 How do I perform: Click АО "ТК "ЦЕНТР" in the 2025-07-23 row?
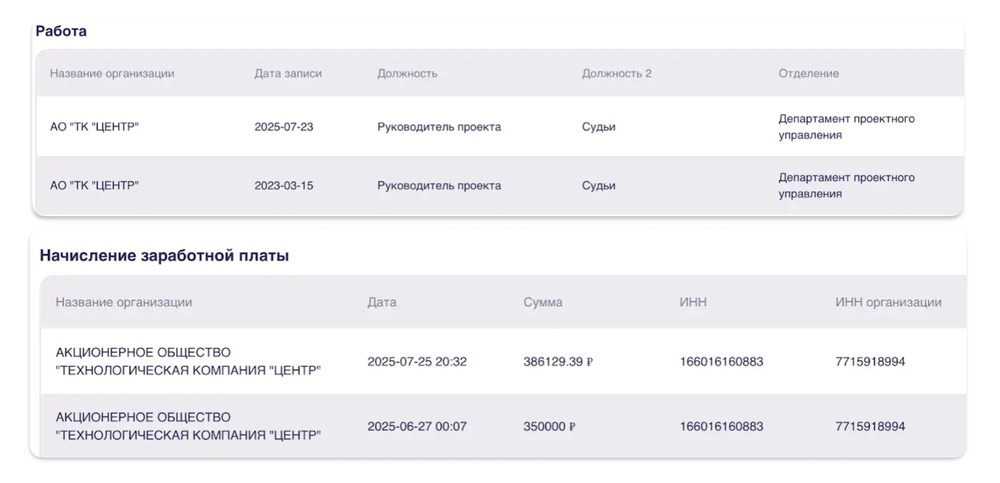pos(94,127)
